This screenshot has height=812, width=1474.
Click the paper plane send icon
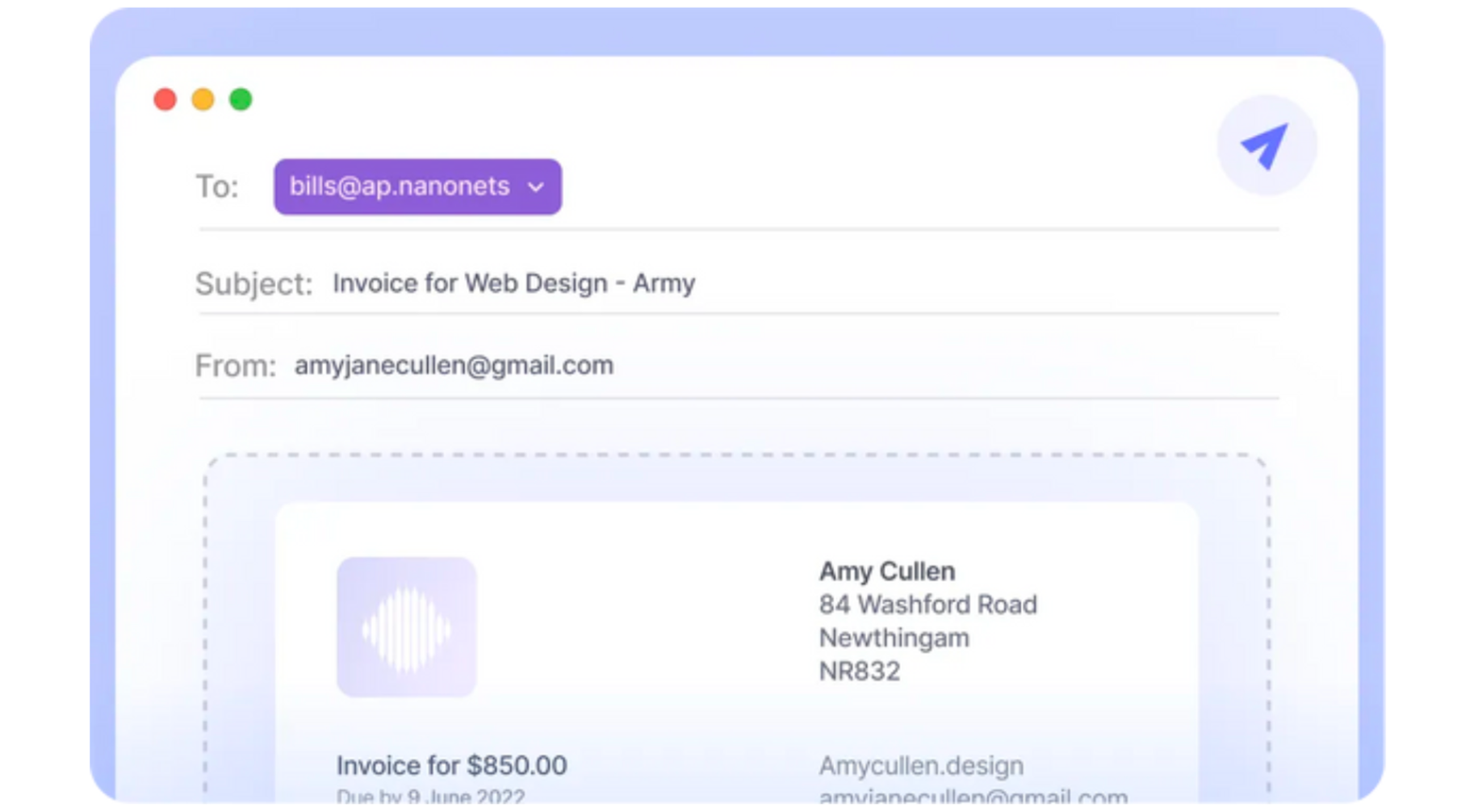coord(1266,145)
